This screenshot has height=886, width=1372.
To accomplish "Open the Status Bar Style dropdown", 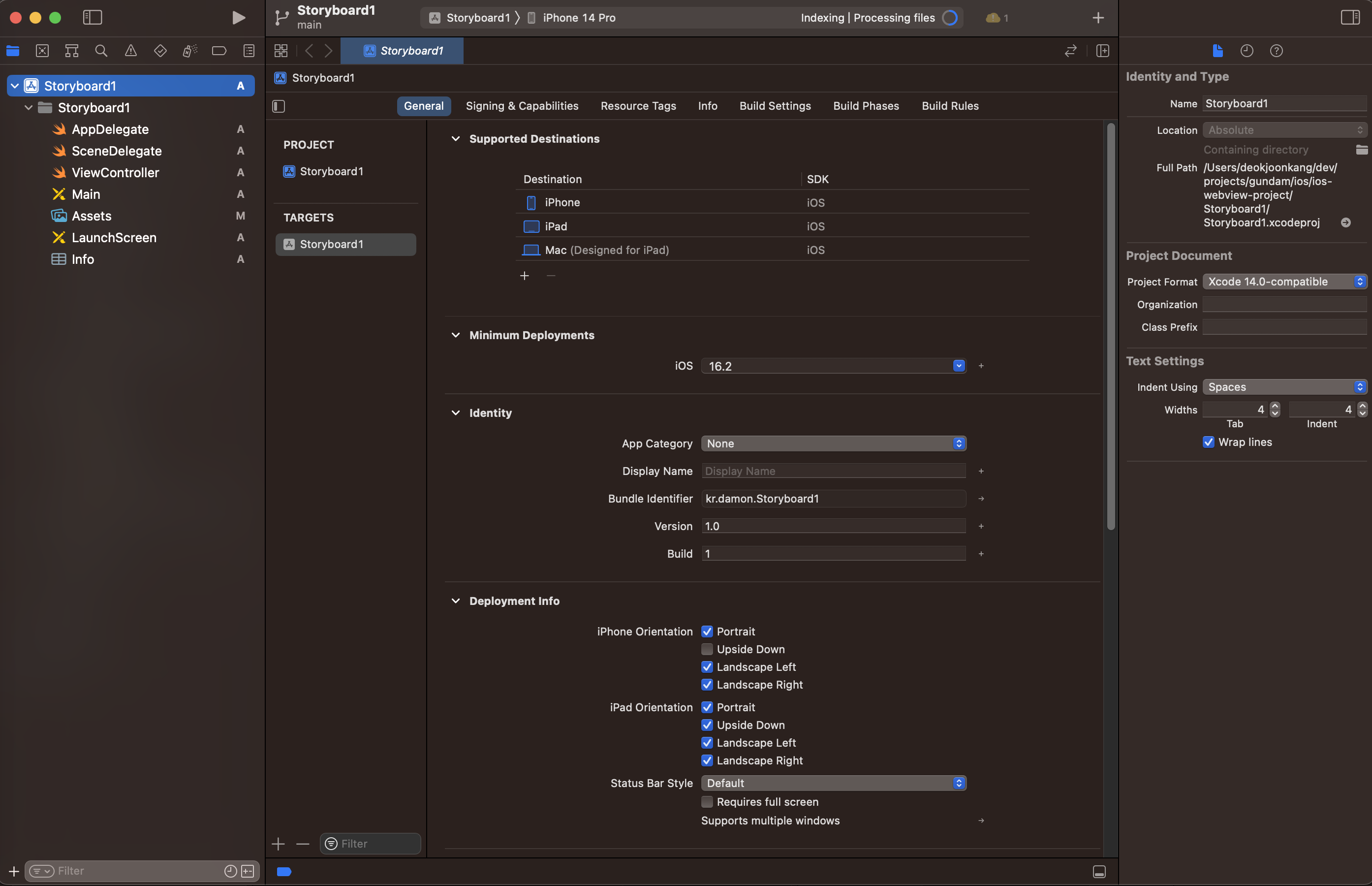I will 833,783.
